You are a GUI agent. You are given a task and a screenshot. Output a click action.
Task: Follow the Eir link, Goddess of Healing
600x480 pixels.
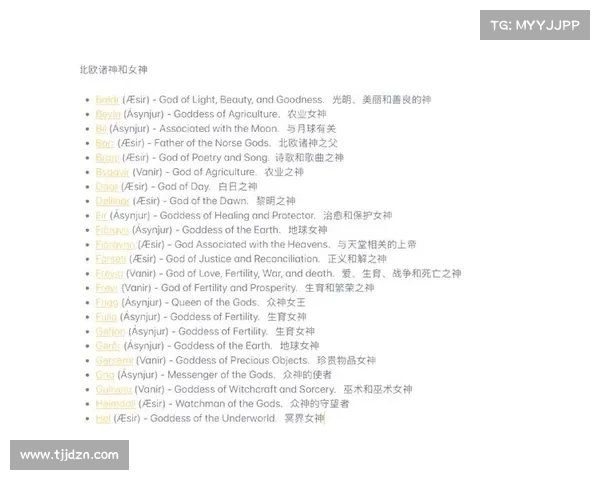(x=101, y=216)
